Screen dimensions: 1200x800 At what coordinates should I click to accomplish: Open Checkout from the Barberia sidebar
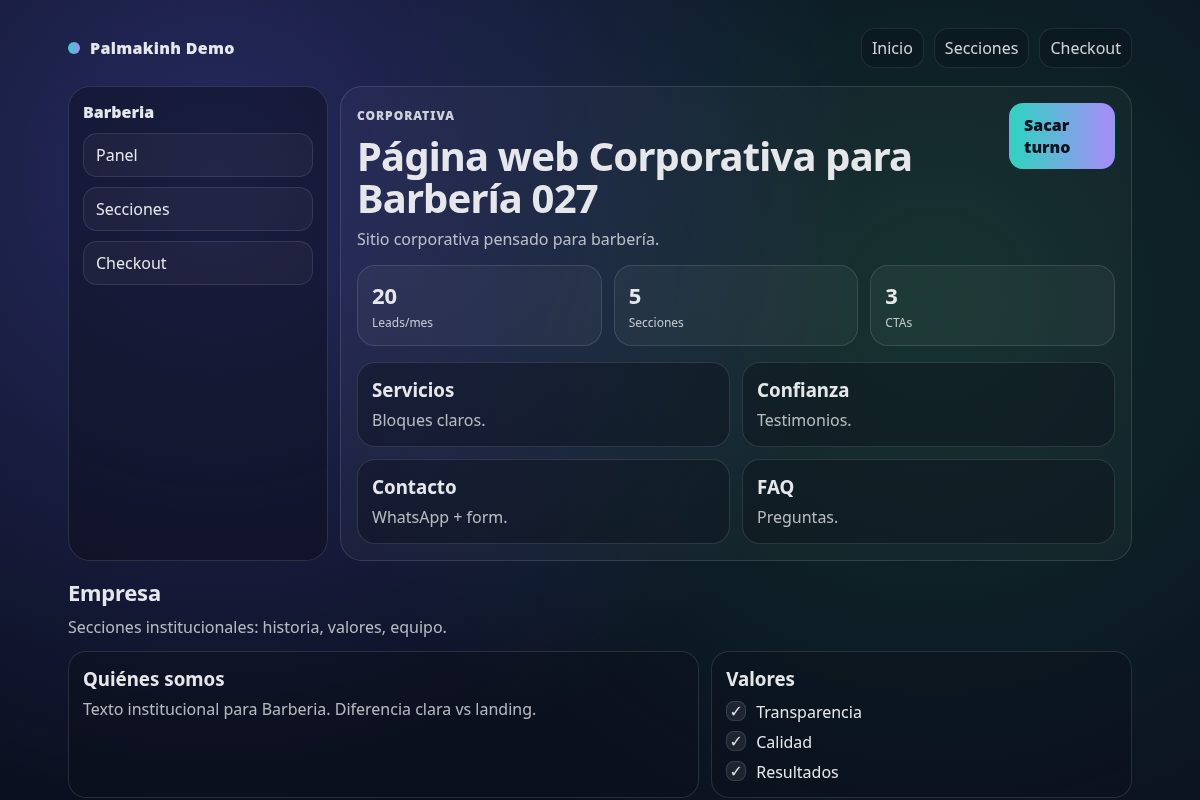pyautogui.click(x=197, y=263)
